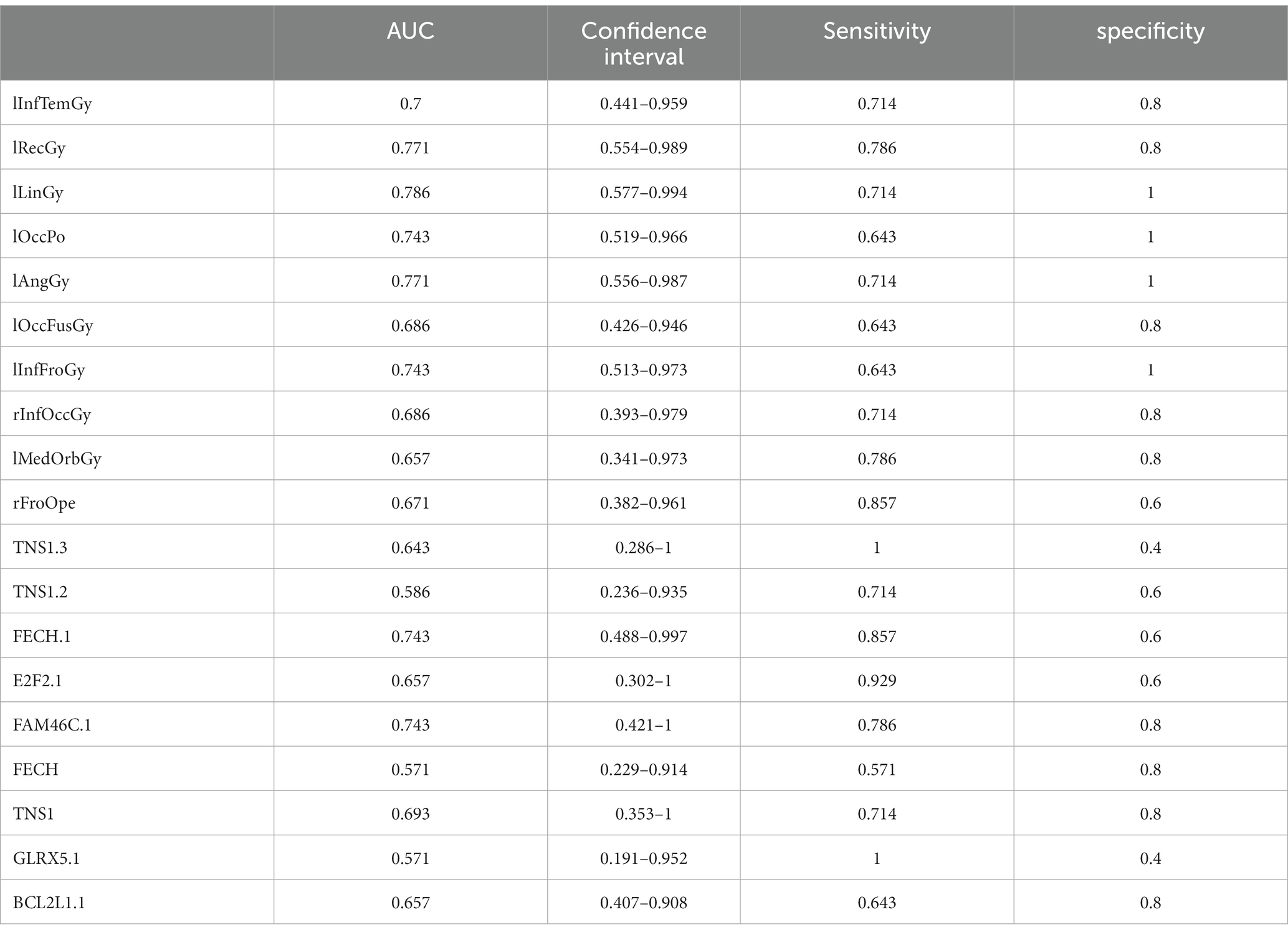1288x935 pixels.
Task: Click the rFroOpe row label
Action: (x=44, y=503)
